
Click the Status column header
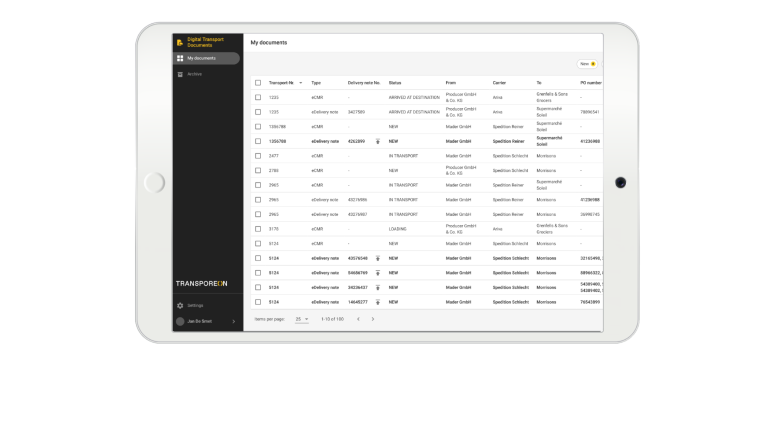[x=395, y=82]
